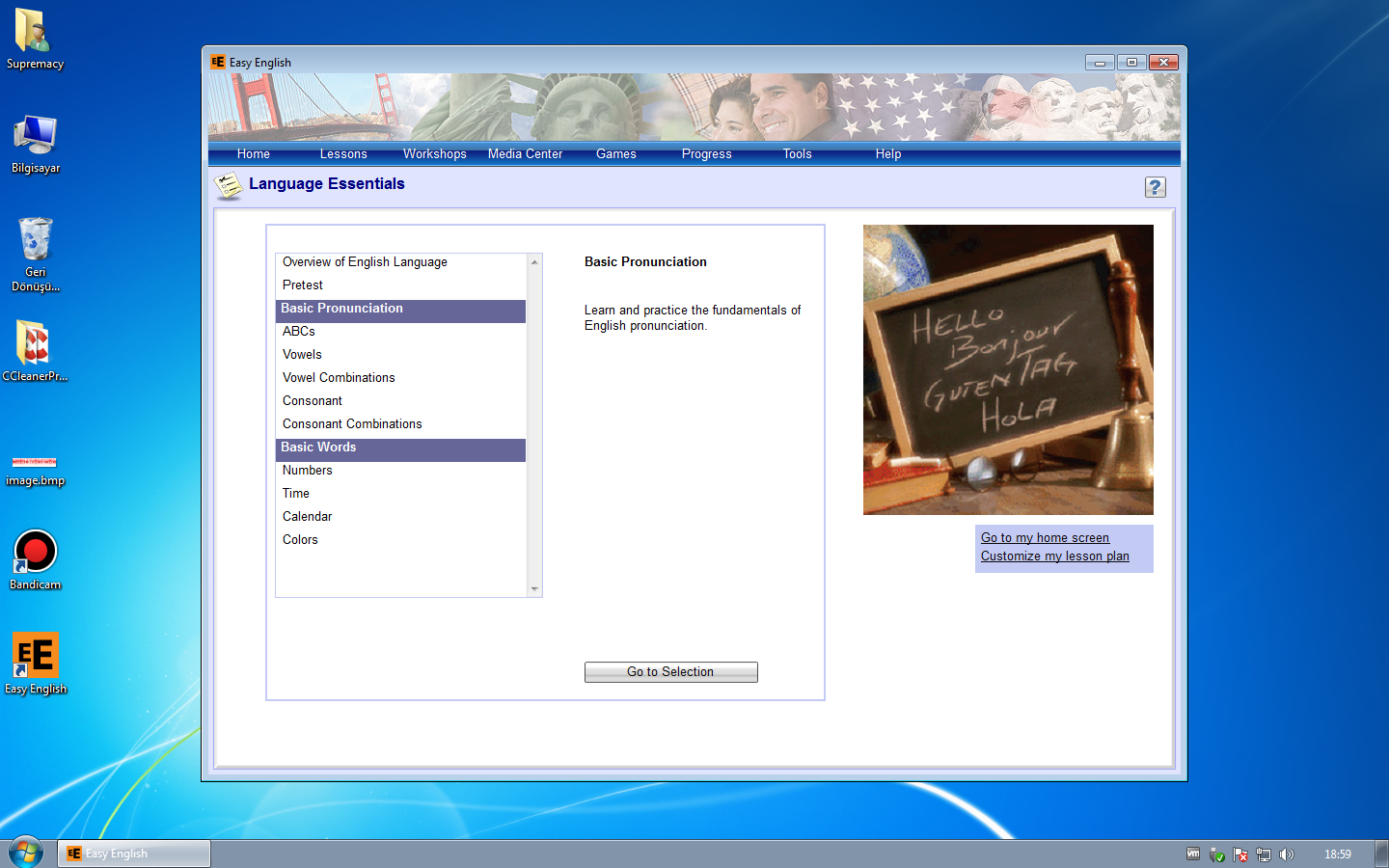1389x868 pixels.
Task: Open the Games menu
Action: (615, 154)
